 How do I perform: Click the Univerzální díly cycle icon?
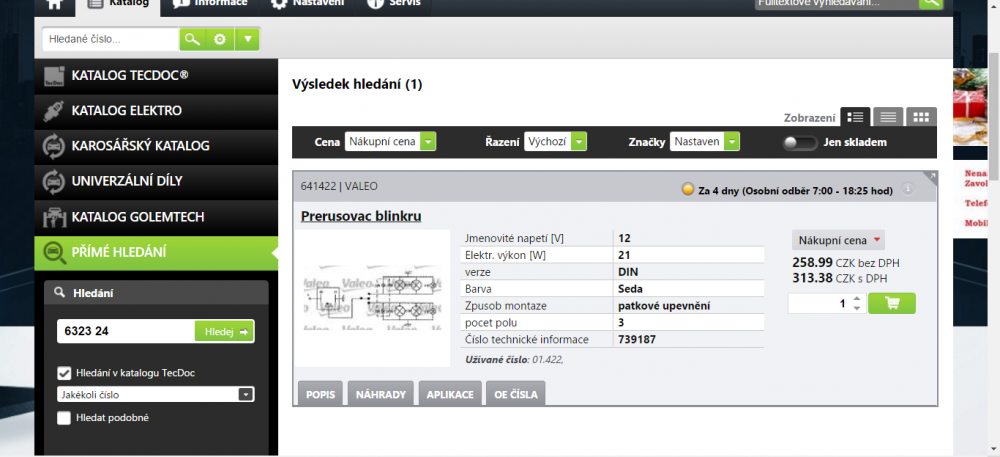pos(54,182)
